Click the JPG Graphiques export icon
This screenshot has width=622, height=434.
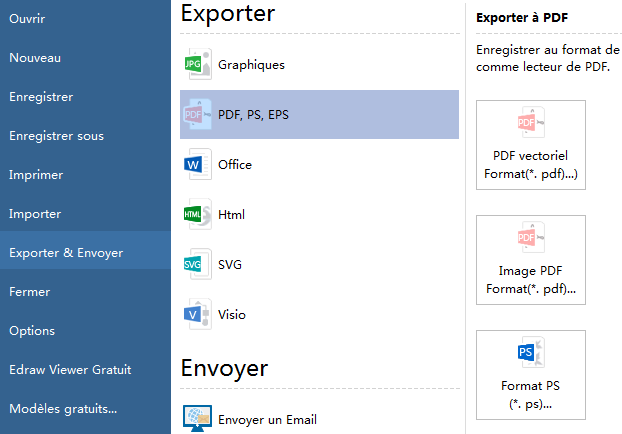coord(196,65)
